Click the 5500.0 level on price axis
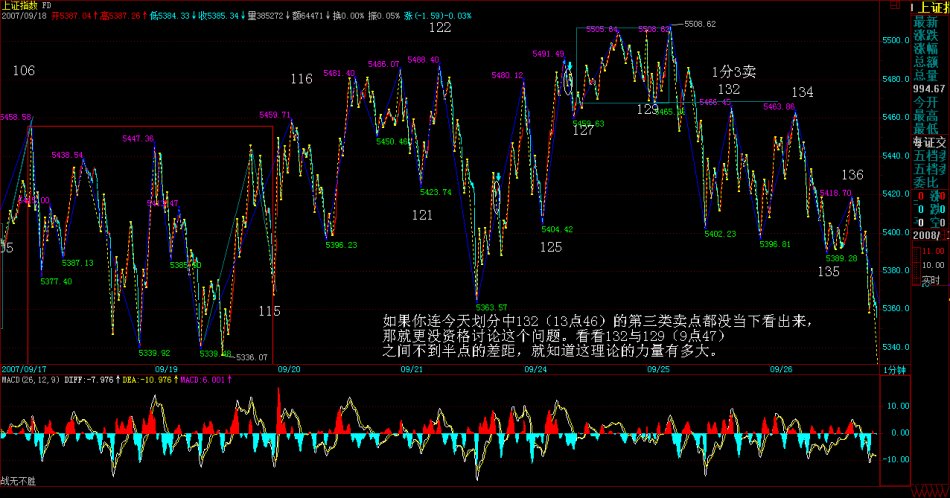 pyautogui.click(x=896, y=41)
